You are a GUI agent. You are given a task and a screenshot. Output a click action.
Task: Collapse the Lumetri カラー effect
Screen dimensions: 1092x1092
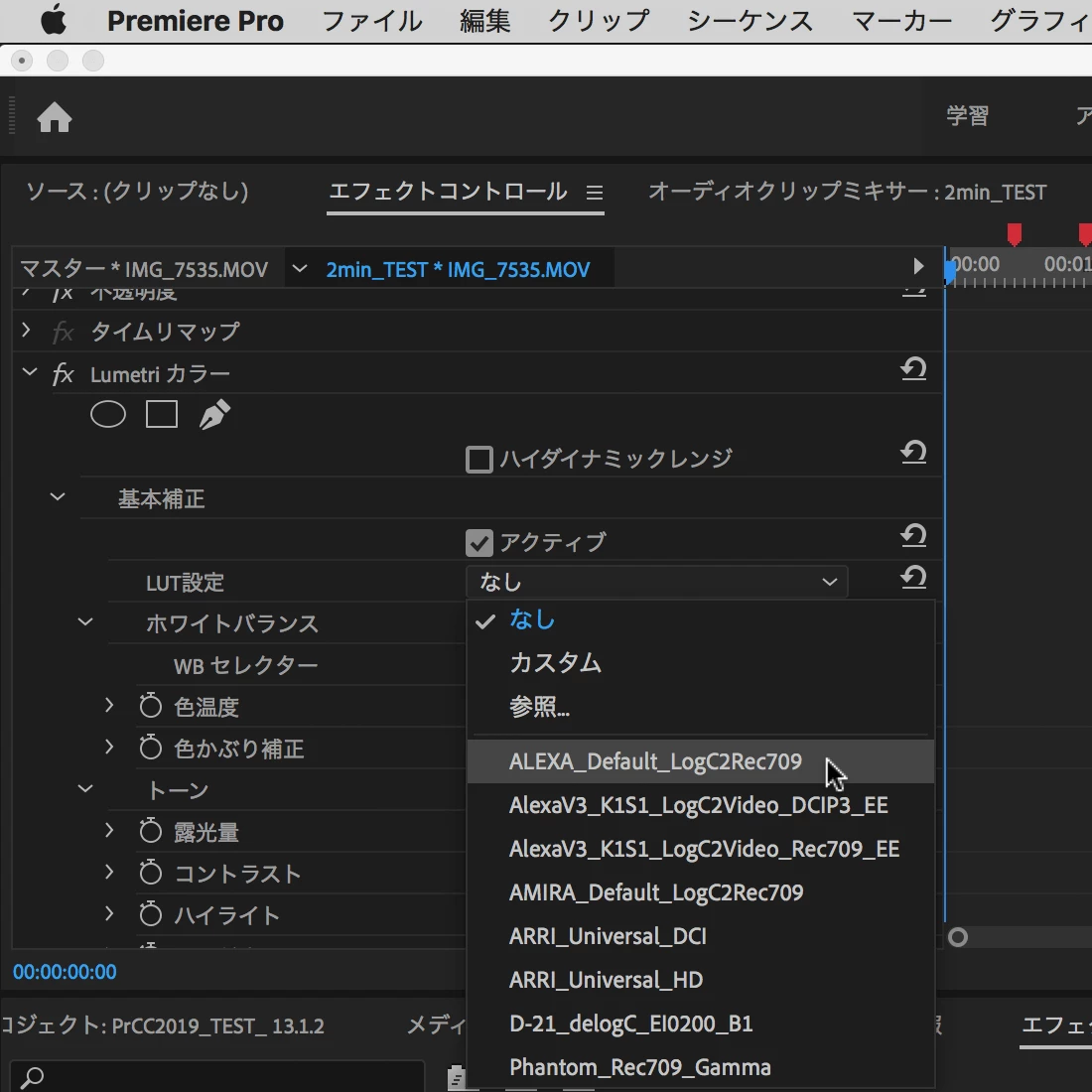point(29,372)
